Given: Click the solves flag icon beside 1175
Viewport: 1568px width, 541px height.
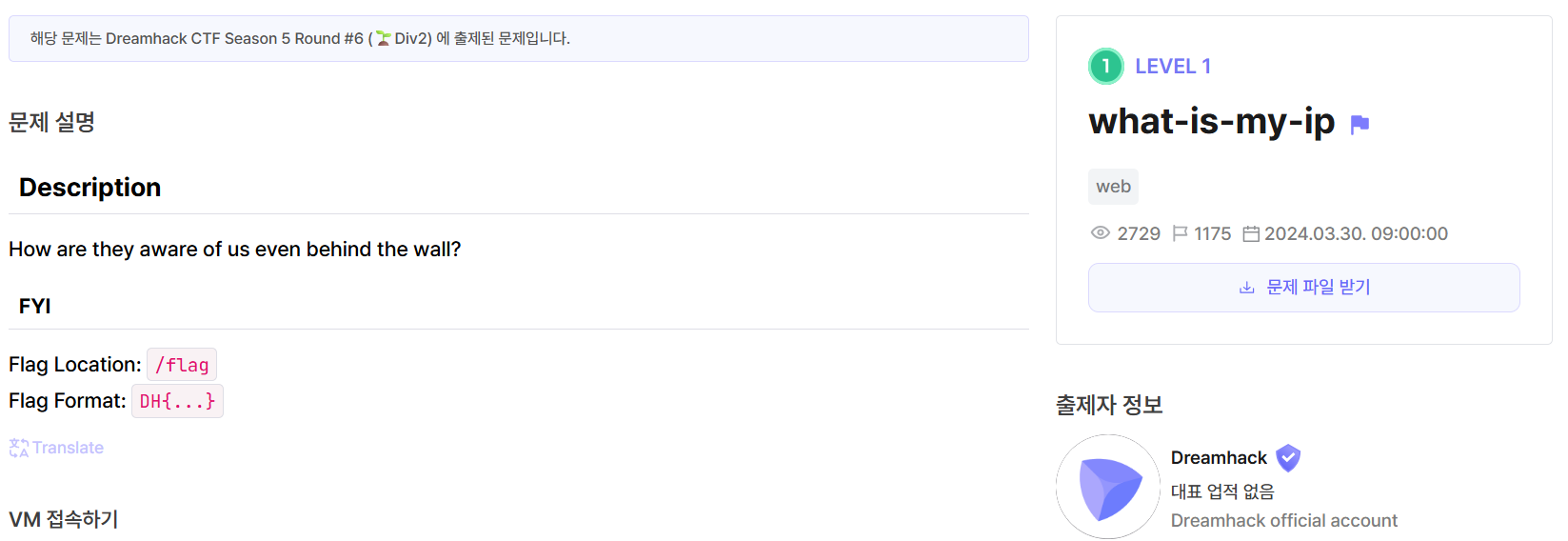Looking at the screenshot, I should pos(1180,233).
